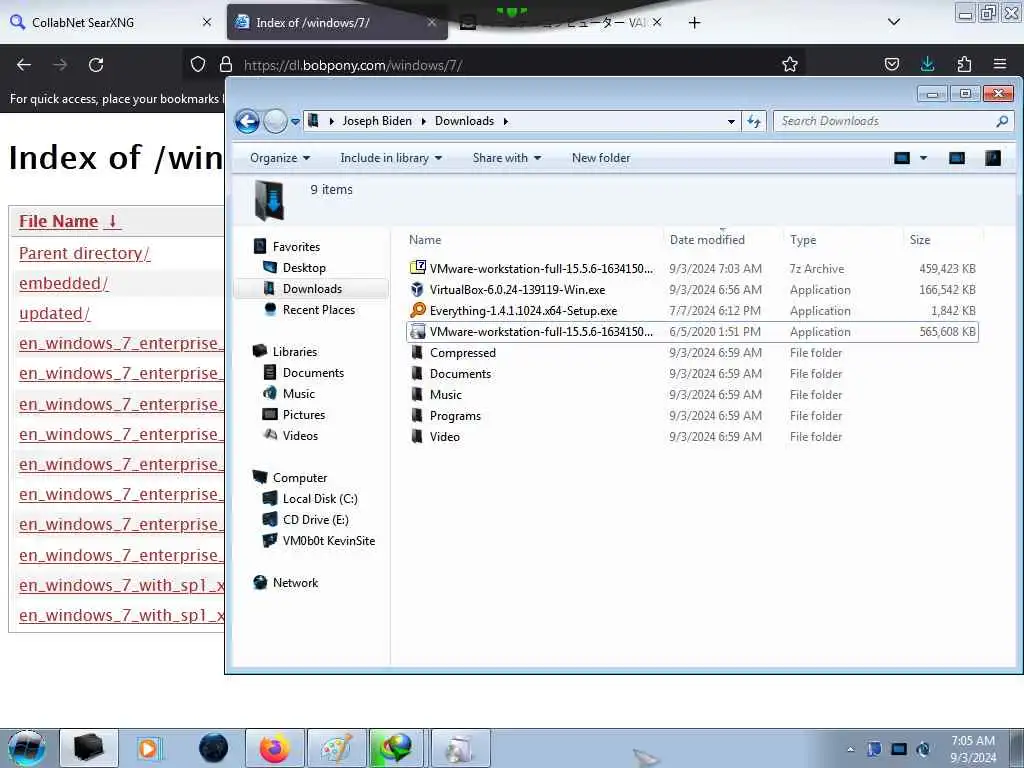Click the New folder button
The width and height of the screenshot is (1024, 768).
click(x=601, y=158)
